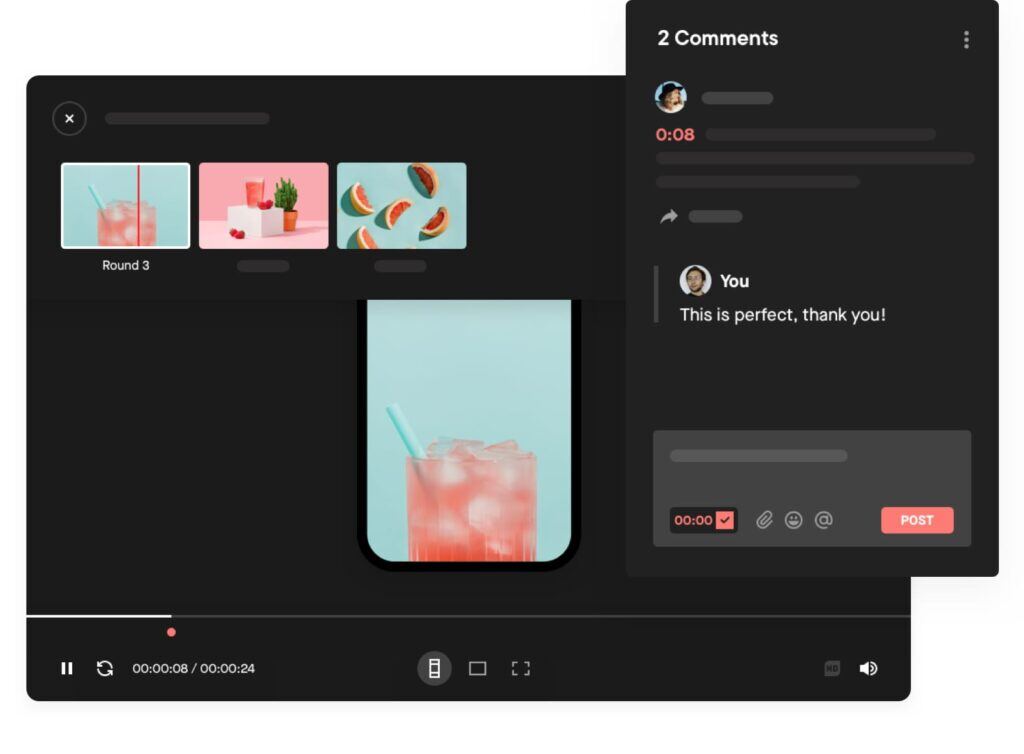Image resolution: width=1024 pixels, height=754 pixels.
Task: Pause the video playback
Action: tap(67, 668)
